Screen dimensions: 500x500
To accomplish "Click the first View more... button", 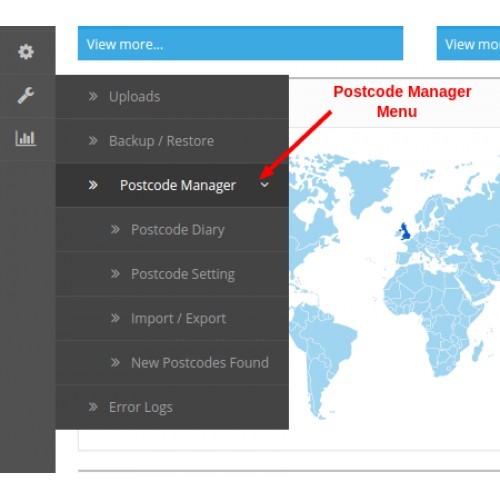I will coord(240,43).
